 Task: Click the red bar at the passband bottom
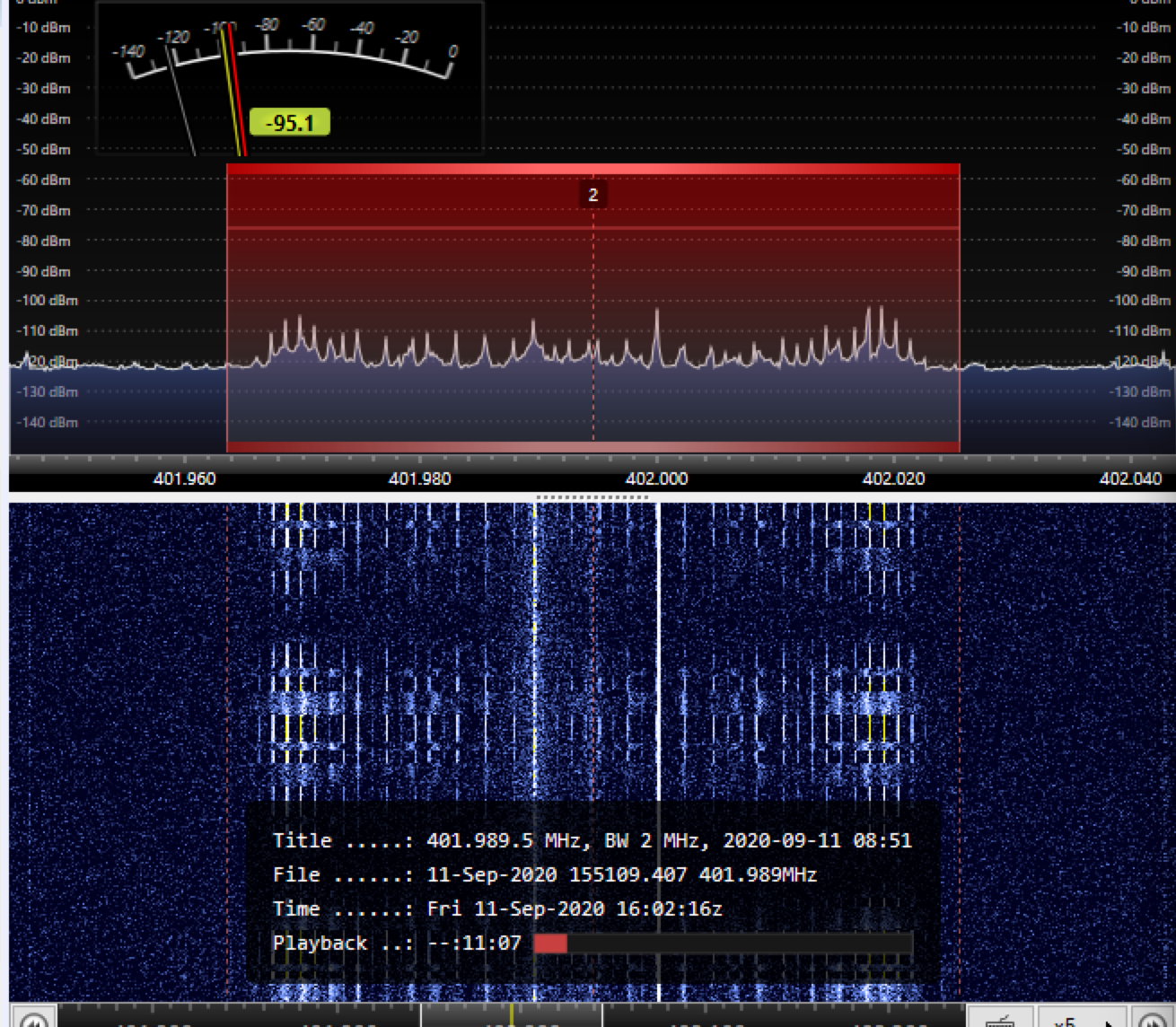coord(592,447)
